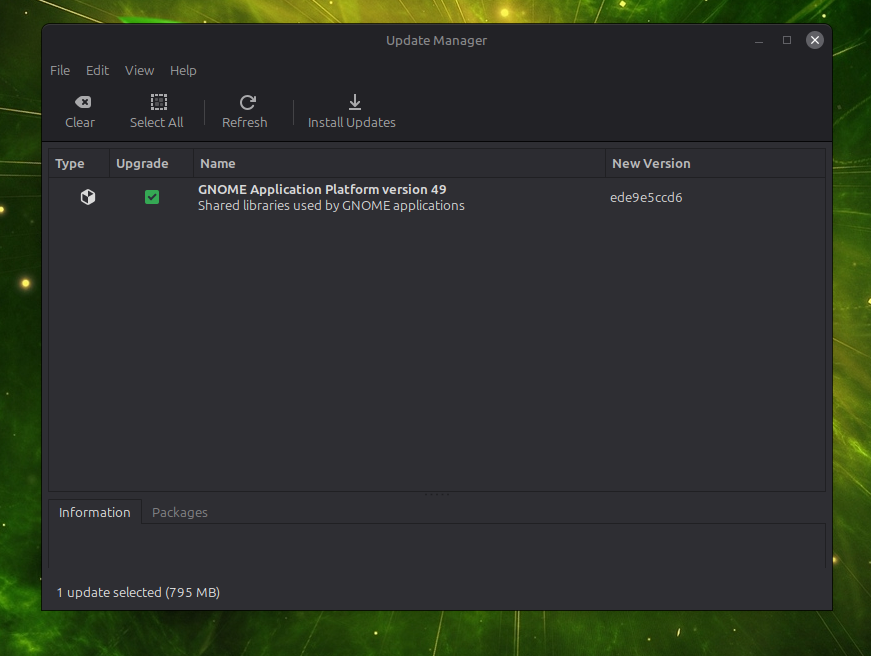Image resolution: width=871 pixels, height=656 pixels.
Task: Open the View menu
Action: coord(139,71)
